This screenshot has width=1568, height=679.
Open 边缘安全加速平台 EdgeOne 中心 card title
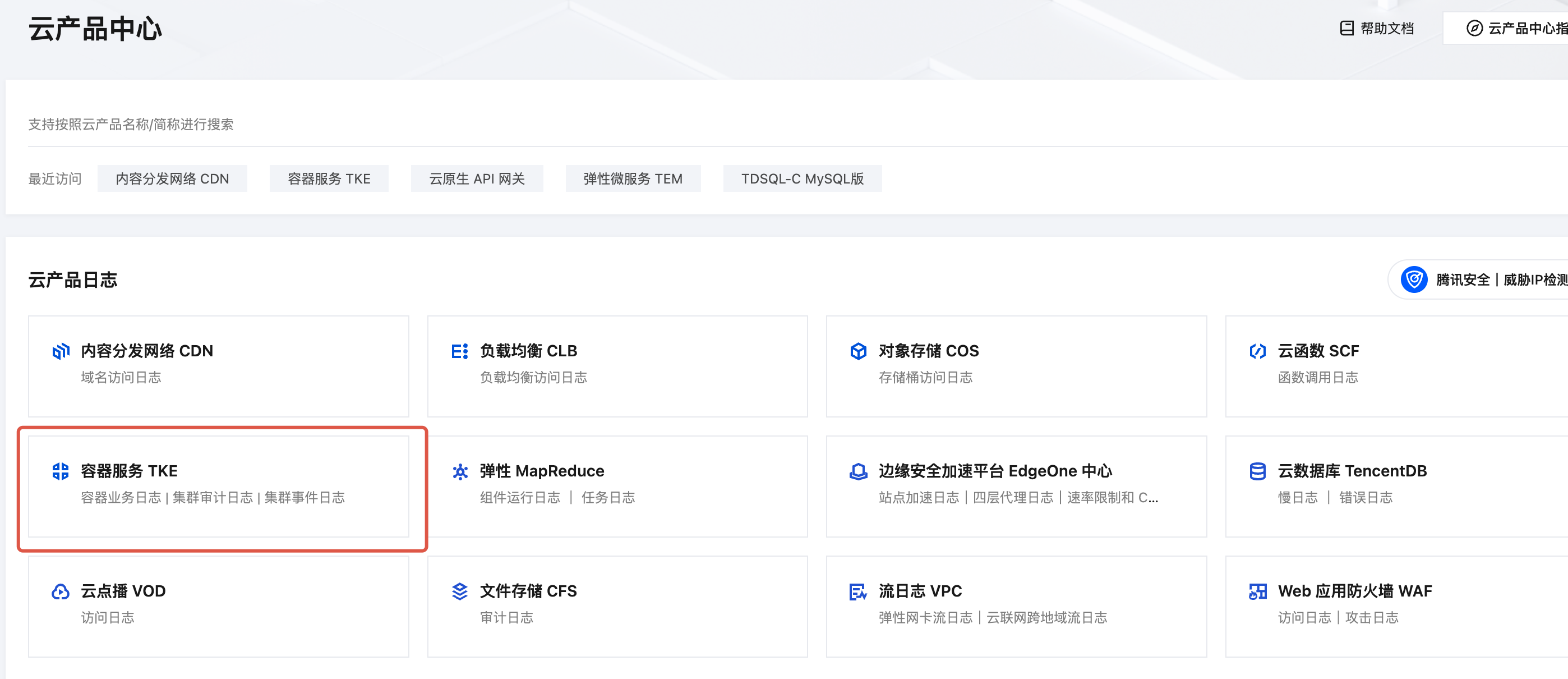pyautogui.click(x=995, y=471)
